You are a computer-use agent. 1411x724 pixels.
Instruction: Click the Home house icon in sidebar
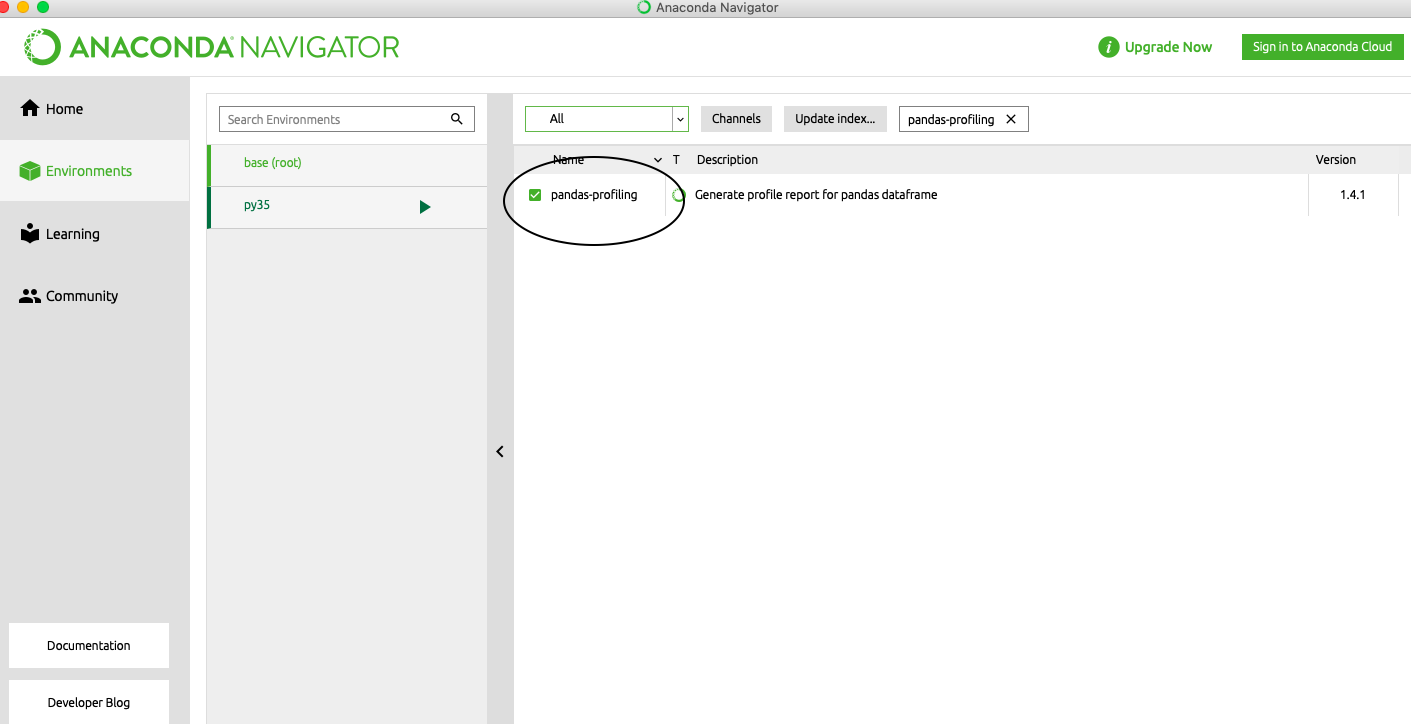pos(30,108)
